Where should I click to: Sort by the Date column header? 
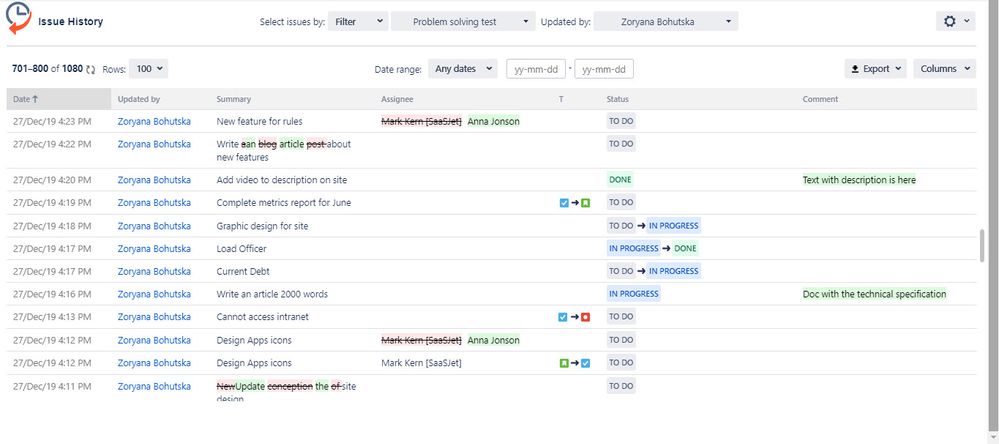pyautogui.click(x=59, y=99)
